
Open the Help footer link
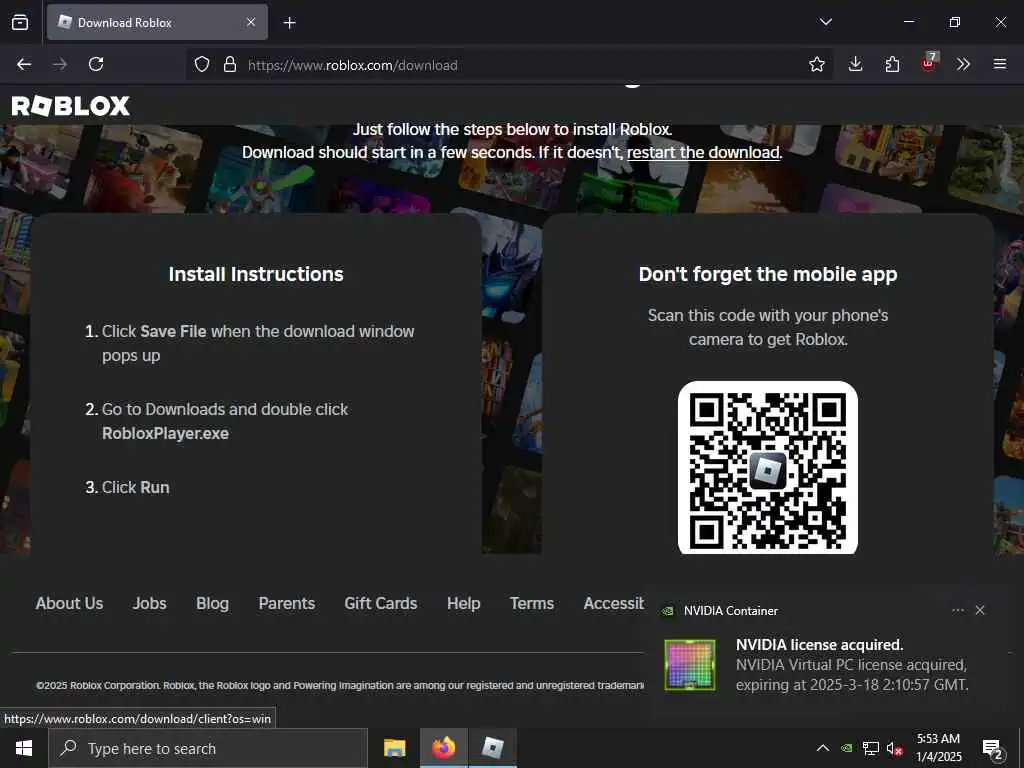coord(464,603)
